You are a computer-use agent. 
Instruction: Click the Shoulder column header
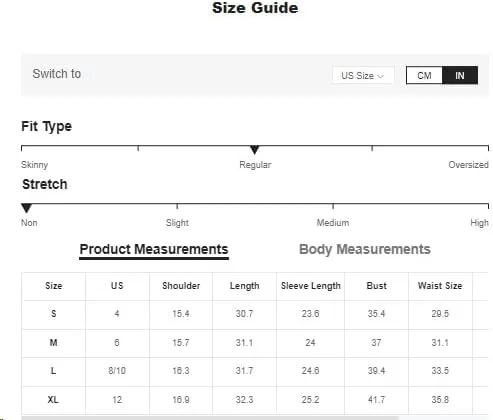[x=181, y=286]
